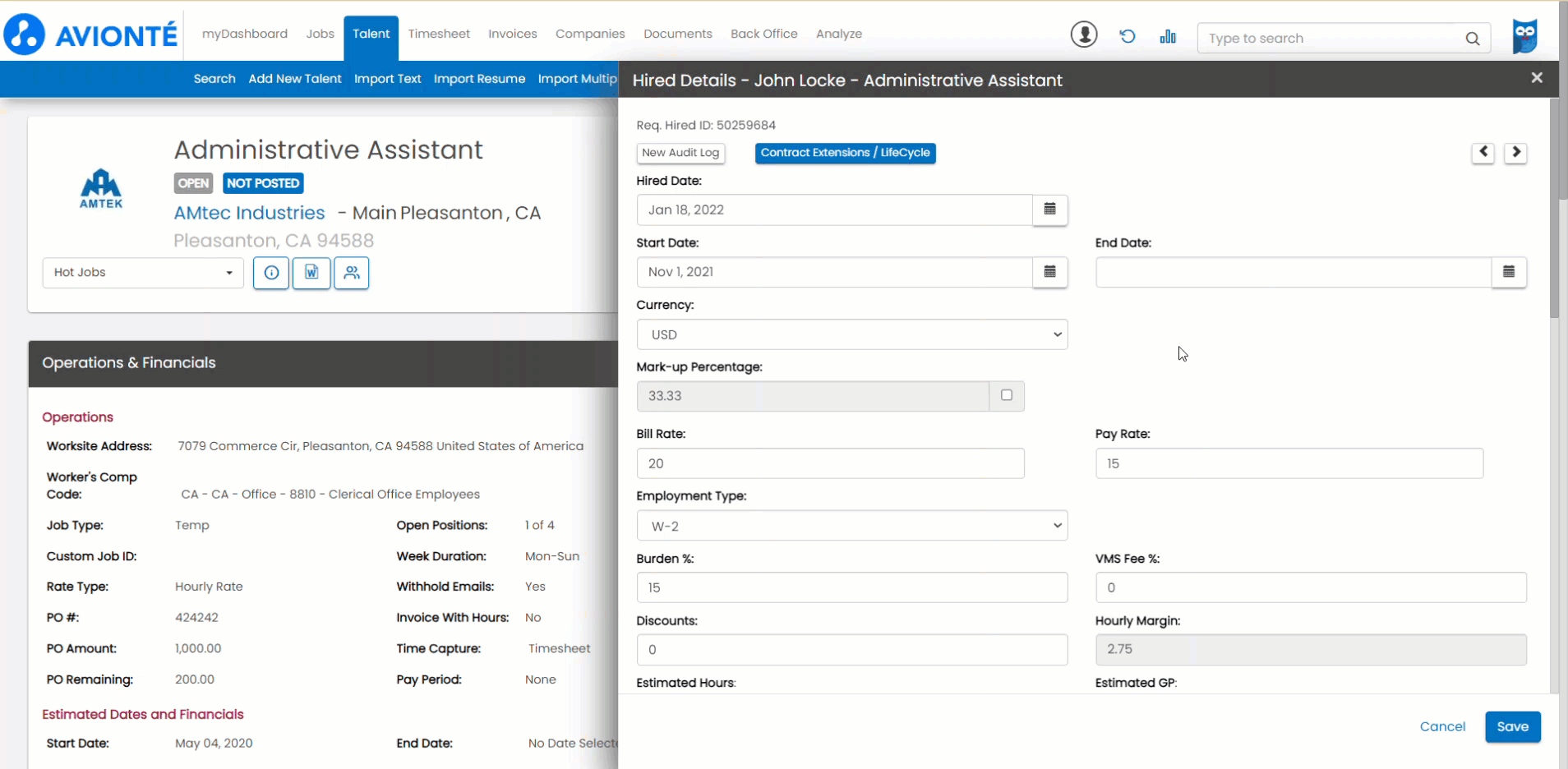Click the people contacts icon button
Viewport: 1568px width, 769px height.
click(352, 273)
